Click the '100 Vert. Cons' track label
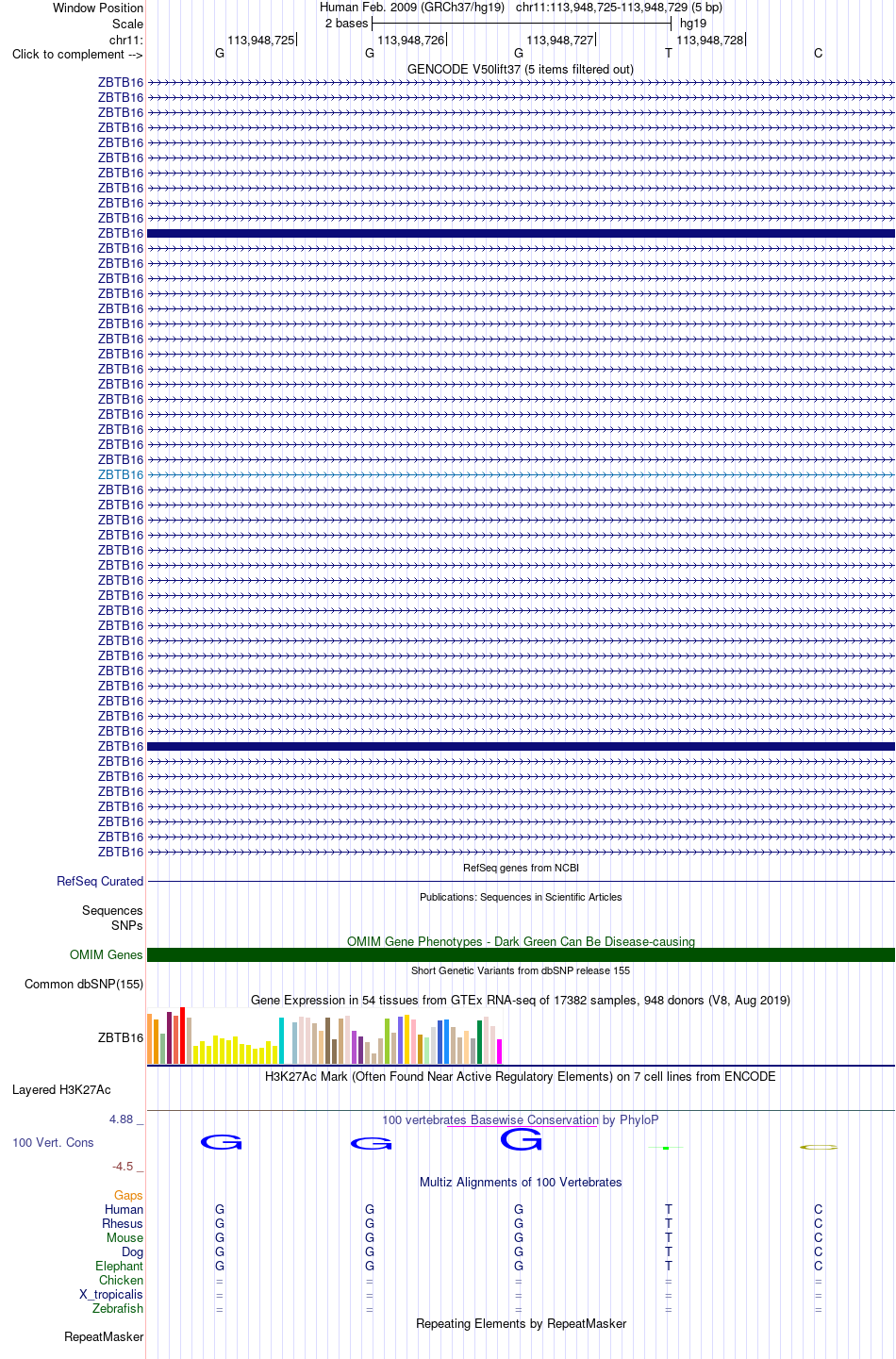The image size is (896, 1359). click(x=53, y=1142)
